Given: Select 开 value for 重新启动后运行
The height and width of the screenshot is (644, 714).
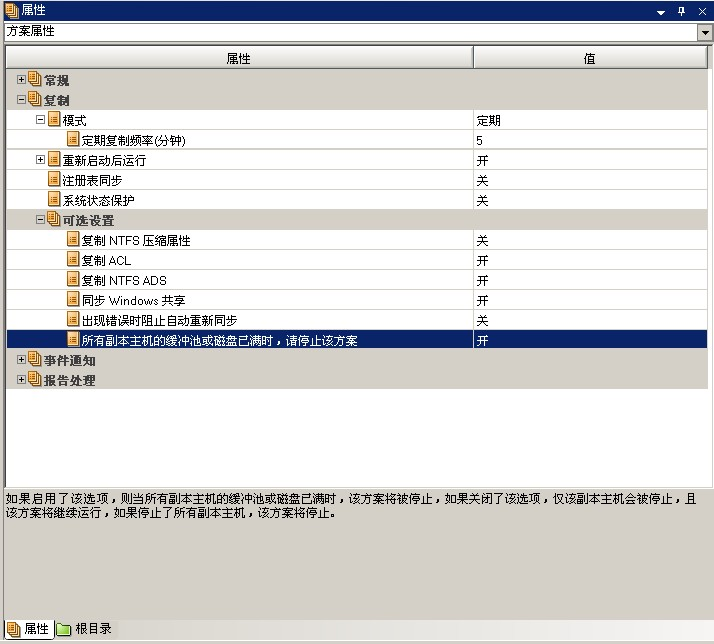Looking at the screenshot, I should (x=482, y=161).
